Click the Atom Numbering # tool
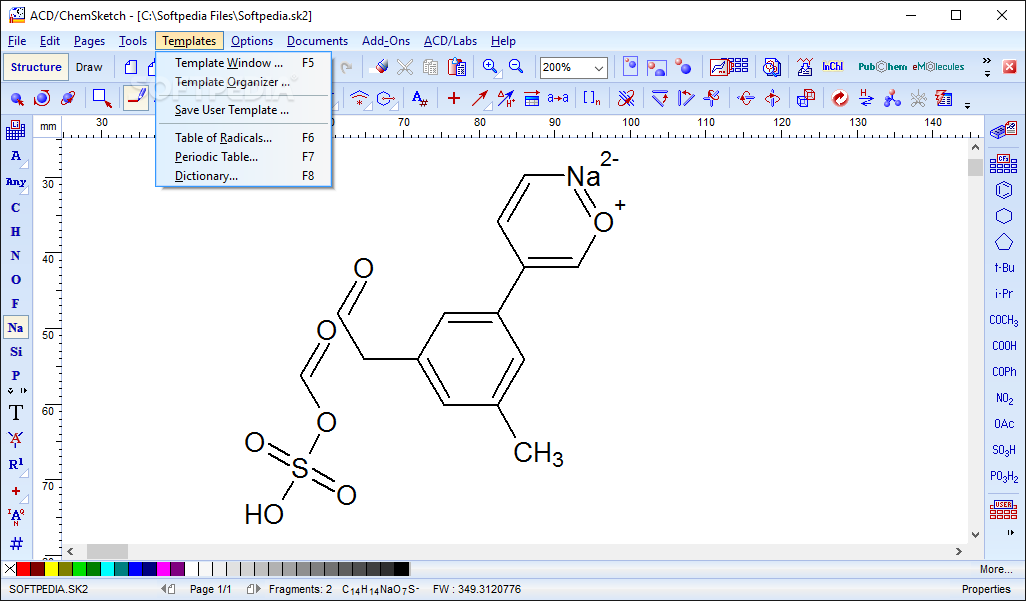The image size is (1026, 601). [16, 543]
